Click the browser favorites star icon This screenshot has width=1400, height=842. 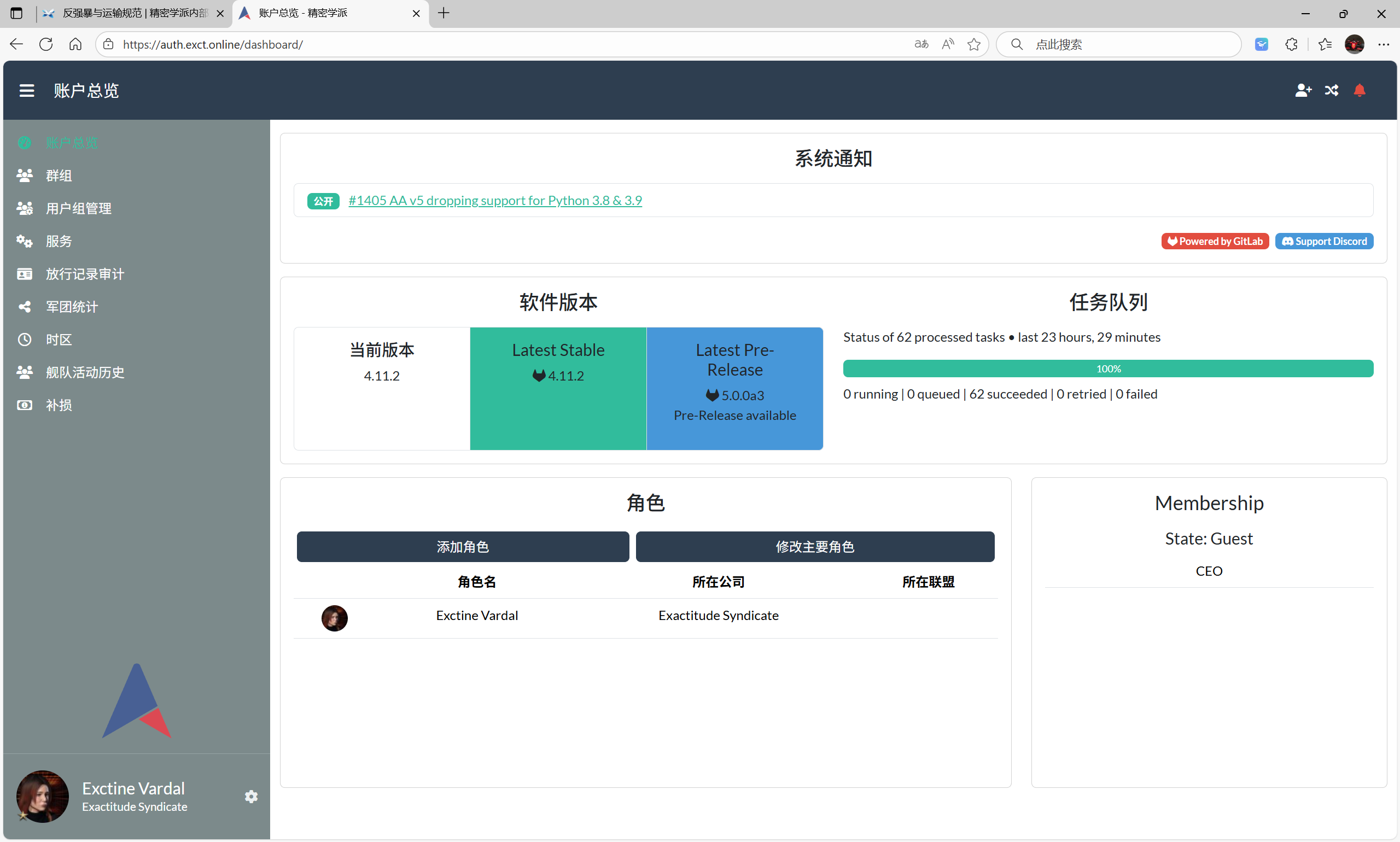click(974, 44)
